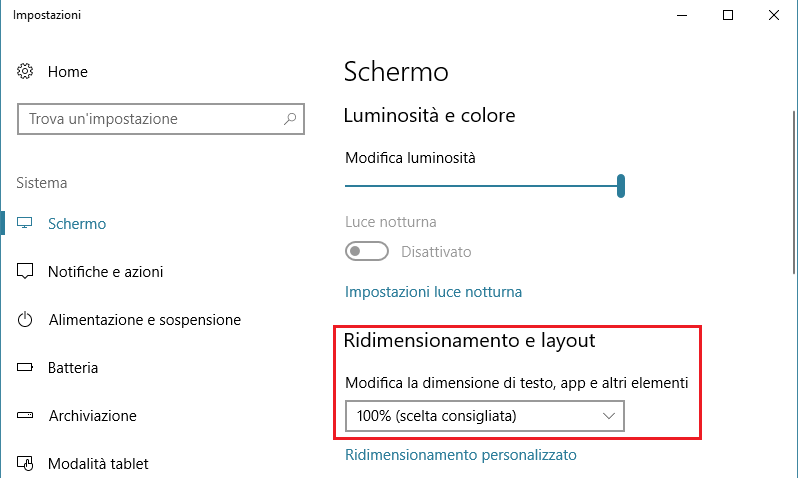Click the search magnifier icon
The width and height of the screenshot is (798, 478).
[x=290, y=119]
